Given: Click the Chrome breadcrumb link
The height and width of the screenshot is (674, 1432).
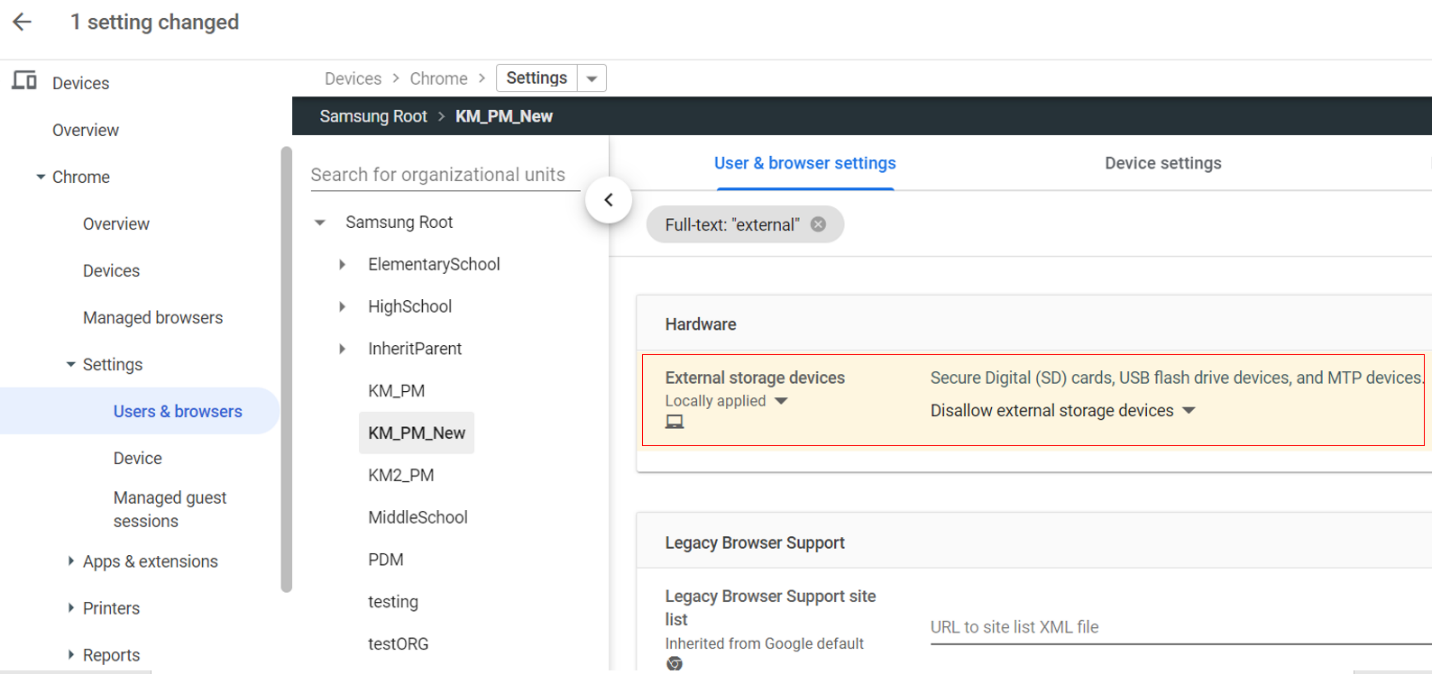Looking at the screenshot, I should click(438, 79).
